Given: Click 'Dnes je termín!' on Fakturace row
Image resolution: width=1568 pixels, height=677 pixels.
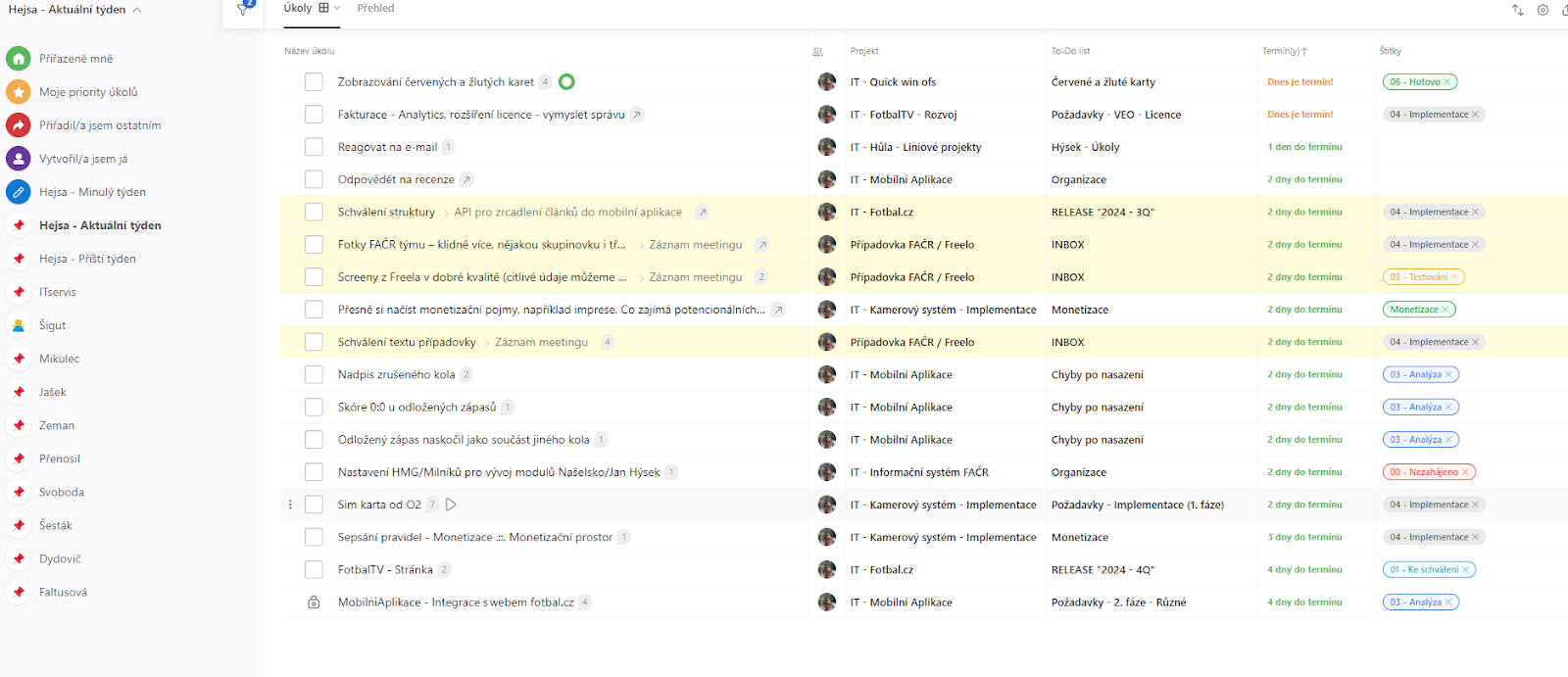Looking at the screenshot, I should pyautogui.click(x=1300, y=115).
